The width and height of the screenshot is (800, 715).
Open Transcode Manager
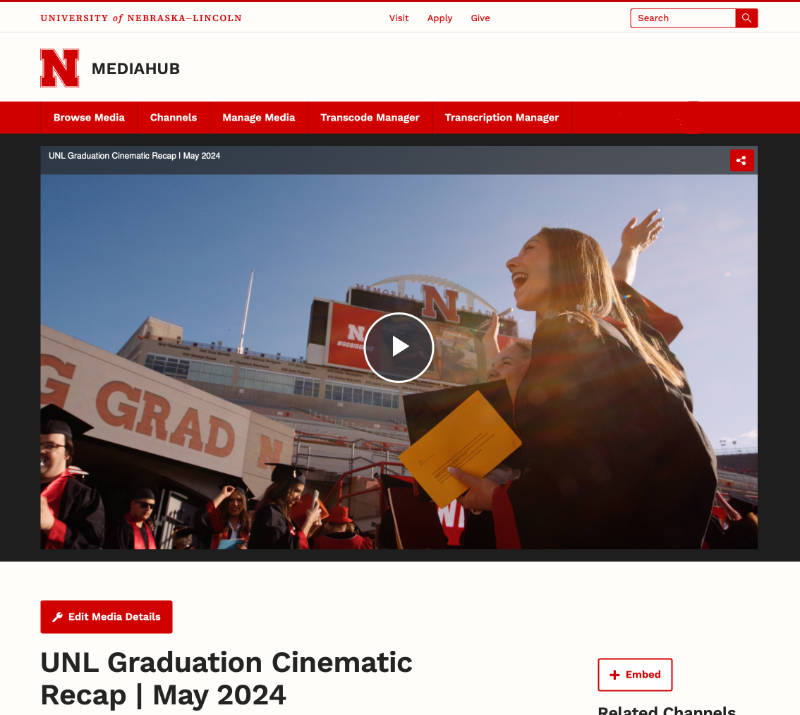[369, 117]
